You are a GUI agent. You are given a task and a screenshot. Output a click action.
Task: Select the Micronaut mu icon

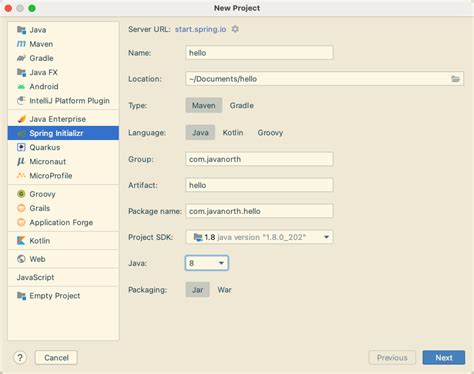click(x=21, y=162)
